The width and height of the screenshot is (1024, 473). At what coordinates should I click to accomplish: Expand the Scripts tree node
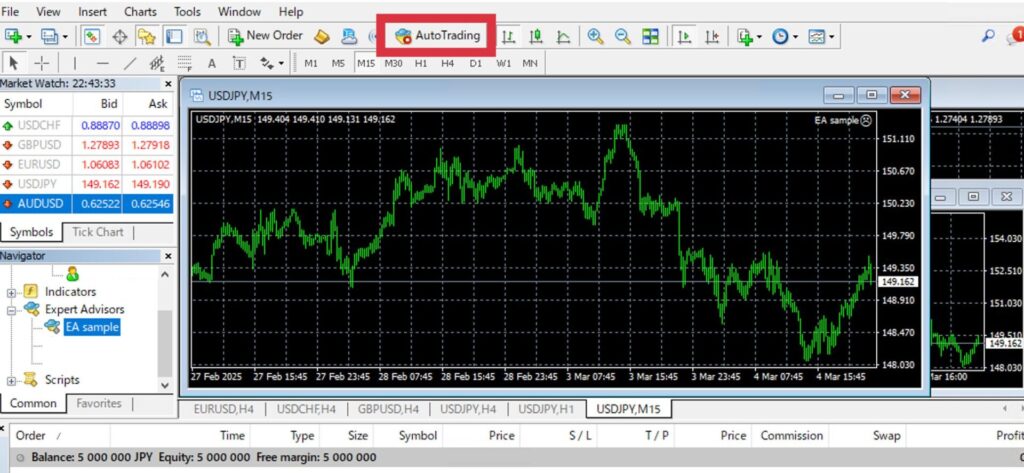11,380
